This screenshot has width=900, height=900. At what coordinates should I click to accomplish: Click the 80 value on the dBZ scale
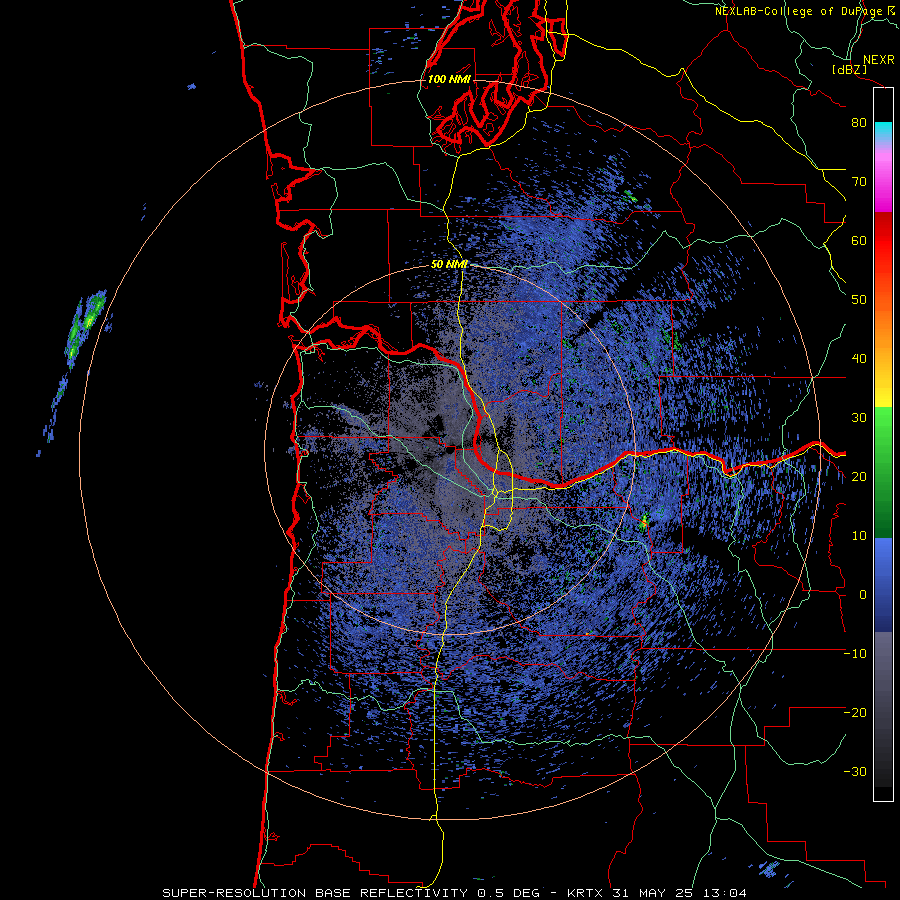(859, 123)
